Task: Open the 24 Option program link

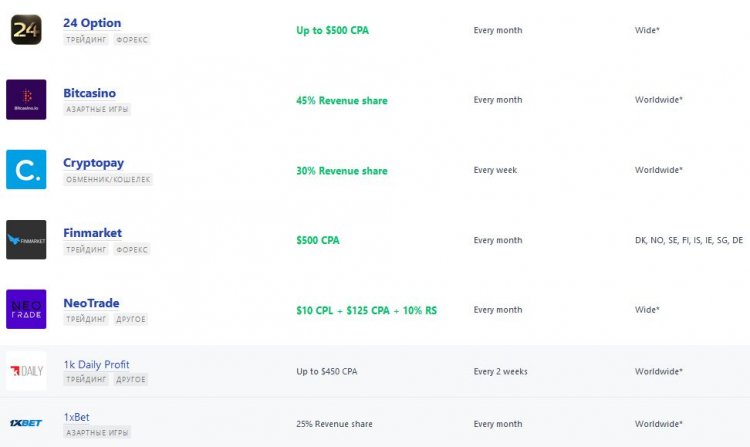Action: click(92, 23)
